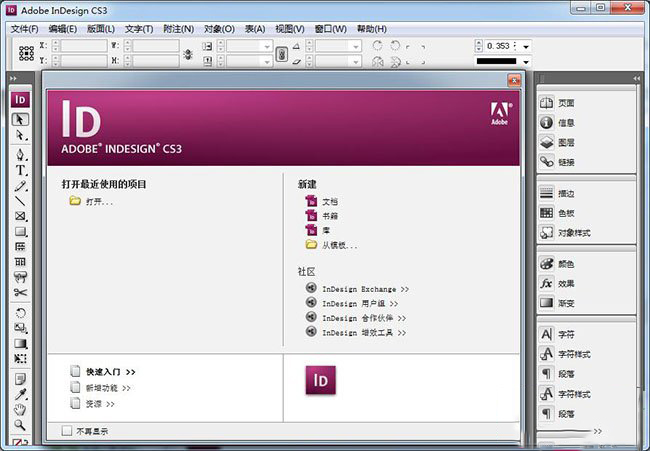Open the scale Y percentage dropdown
The image size is (650, 451).
(267, 62)
